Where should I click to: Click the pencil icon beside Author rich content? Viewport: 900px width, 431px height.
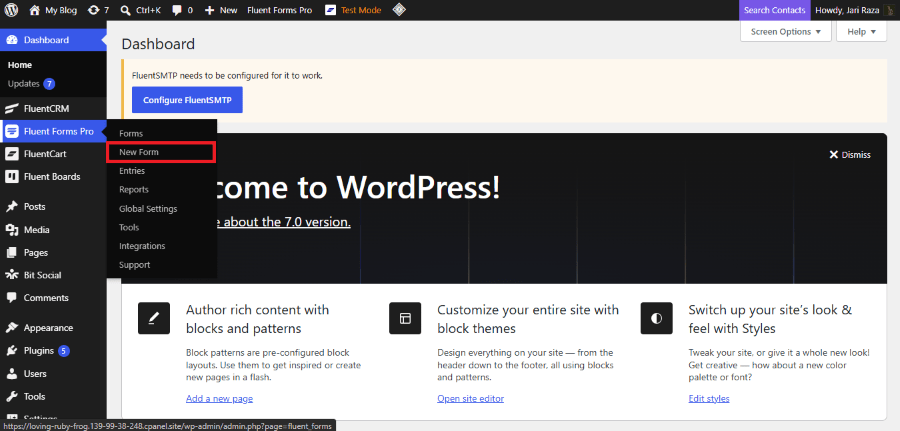tap(154, 318)
